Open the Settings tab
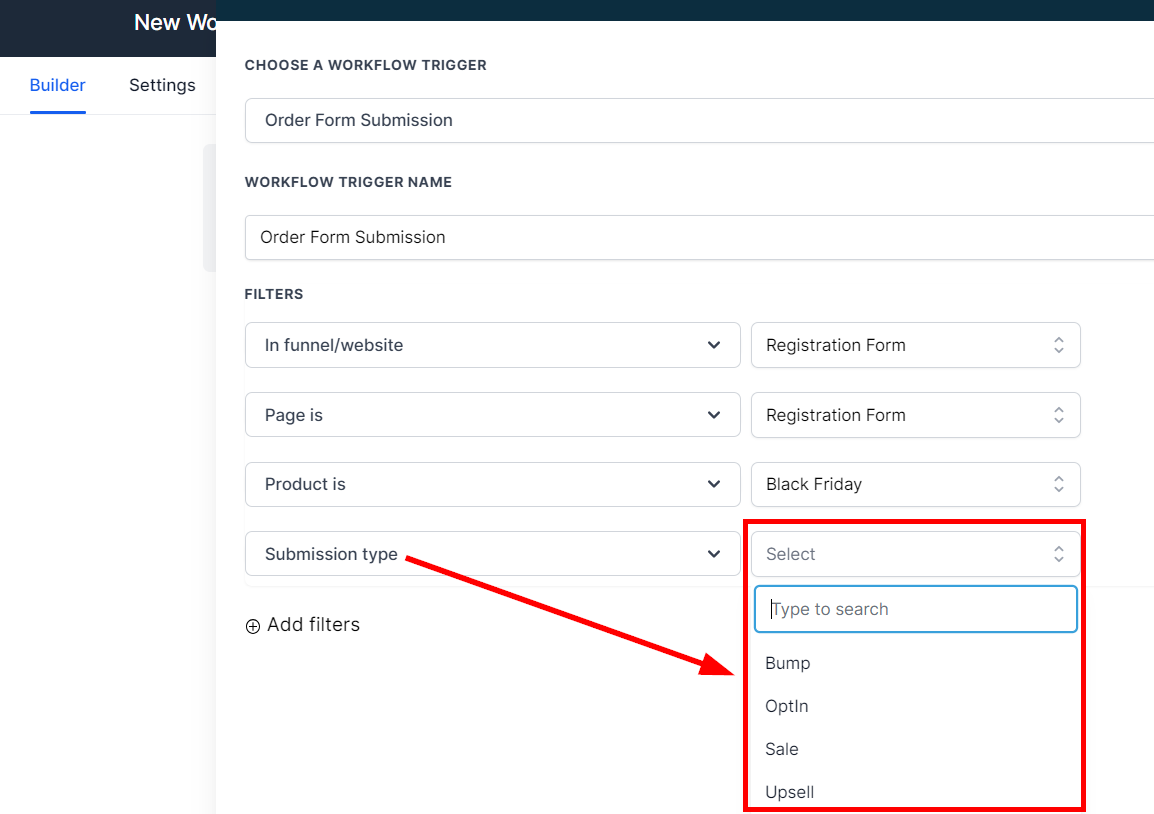Viewport: 1154px width, 814px height. tap(162, 85)
